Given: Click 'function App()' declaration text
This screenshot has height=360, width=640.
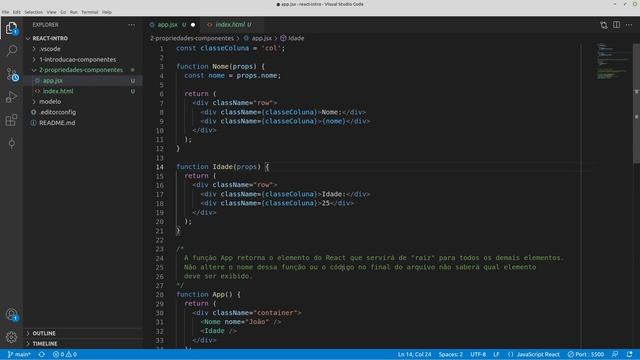Looking at the screenshot, I should pos(204,295).
